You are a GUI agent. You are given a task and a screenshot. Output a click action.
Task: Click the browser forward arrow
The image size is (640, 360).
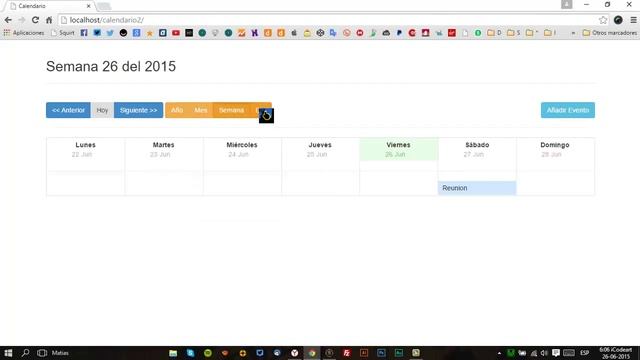pyautogui.click(x=22, y=20)
